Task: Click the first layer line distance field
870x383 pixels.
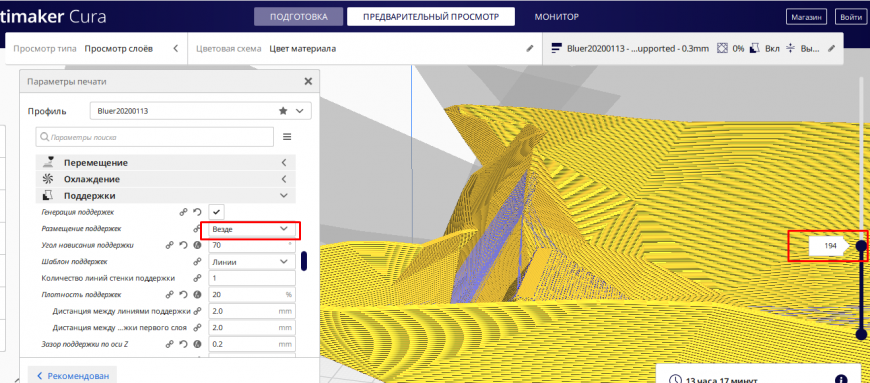Action: click(x=252, y=327)
